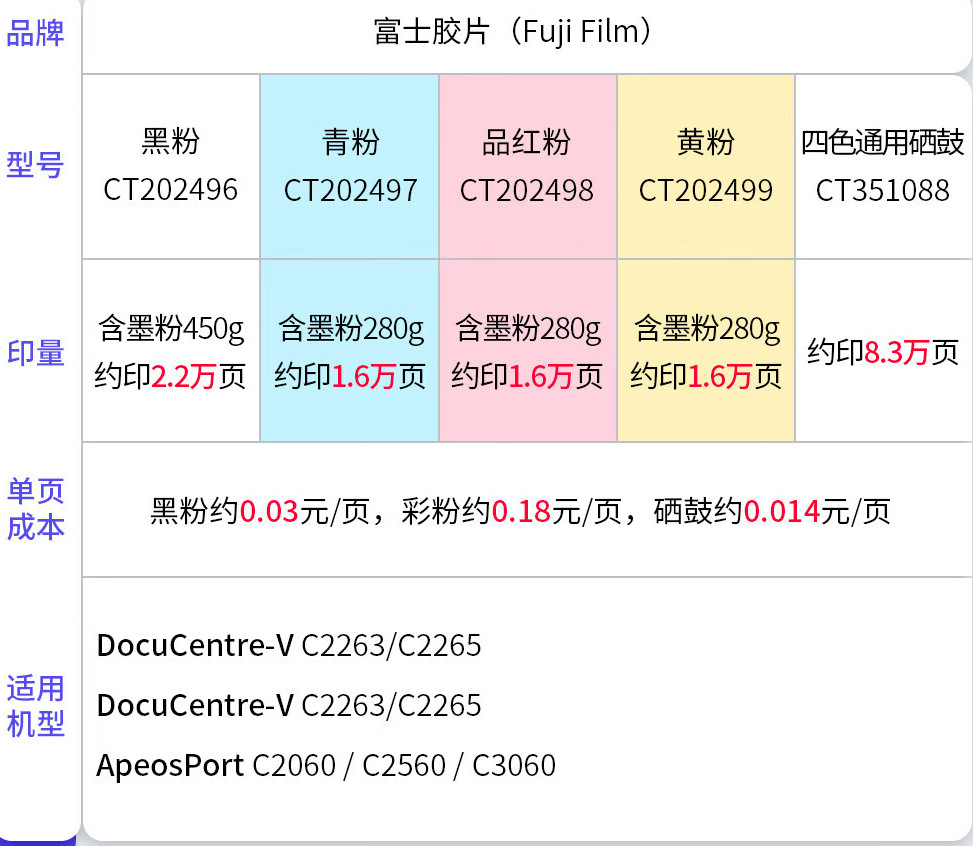Click the 品牌 row label
Screen dimensions: 973x846
[x=36, y=33]
